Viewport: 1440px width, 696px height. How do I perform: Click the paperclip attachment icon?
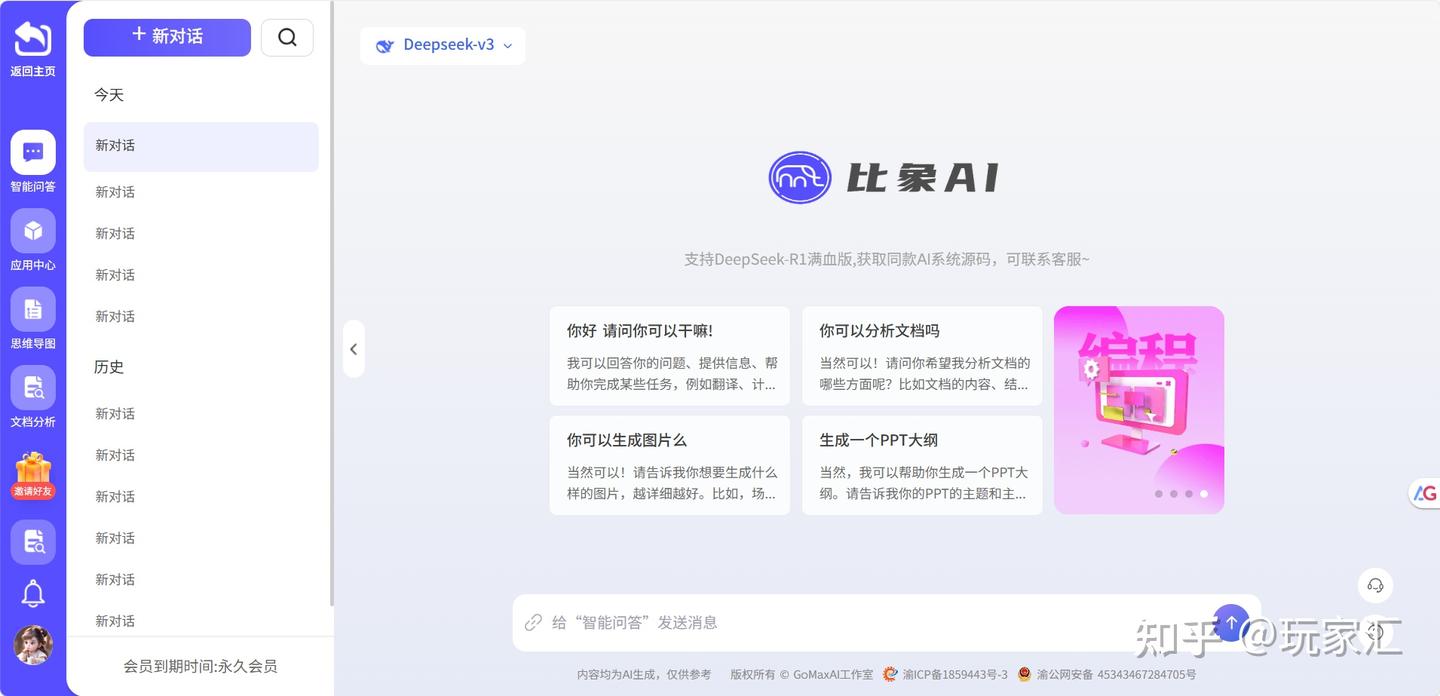pyautogui.click(x=534, y=622)
